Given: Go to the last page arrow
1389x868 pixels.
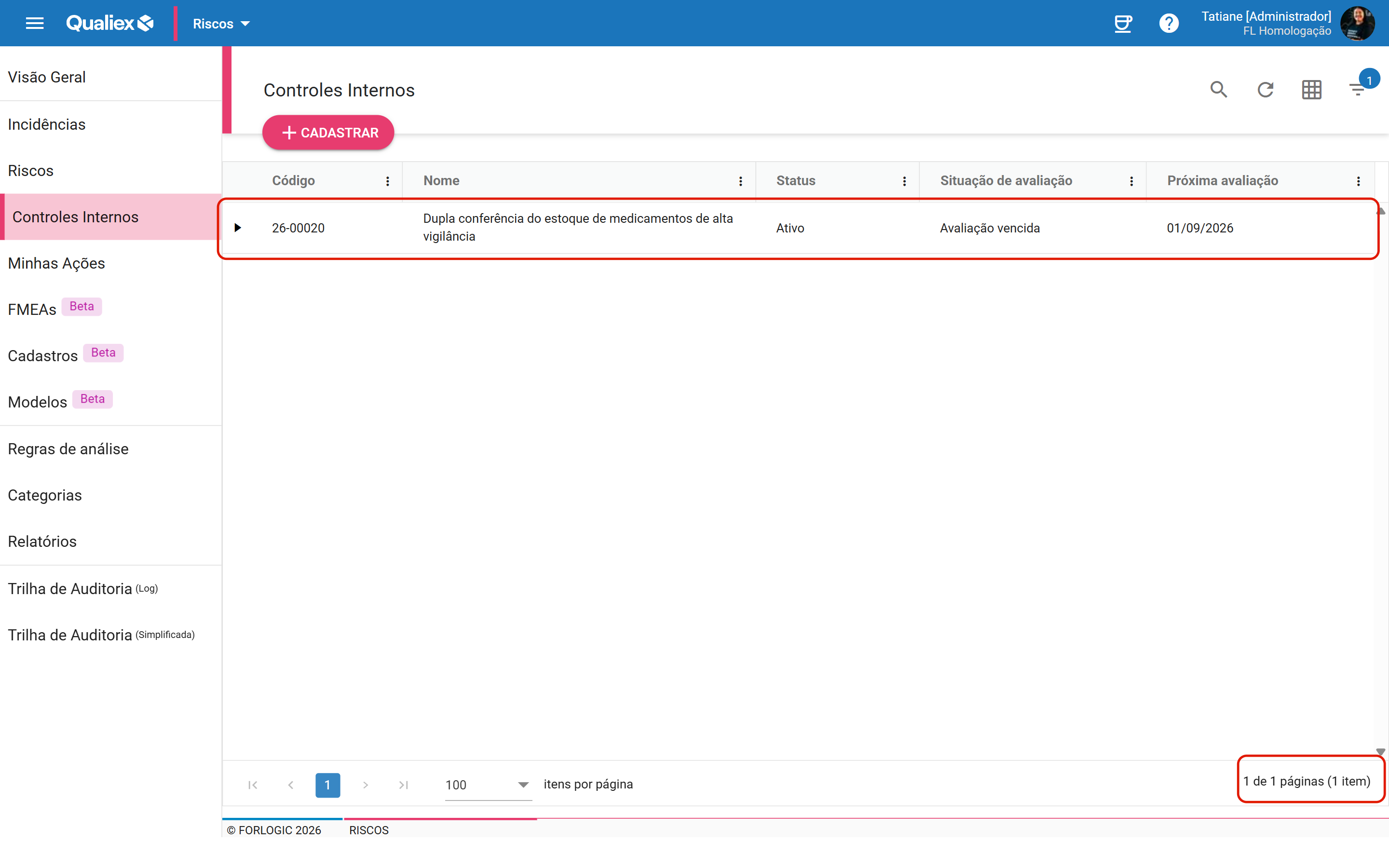Looking at the screenshot, I should [x=404, y=785].
